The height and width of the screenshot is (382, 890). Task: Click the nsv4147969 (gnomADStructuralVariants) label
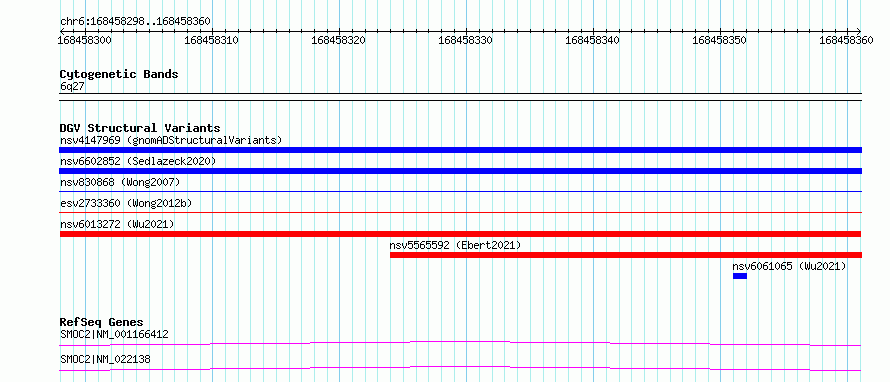[171, 140]
